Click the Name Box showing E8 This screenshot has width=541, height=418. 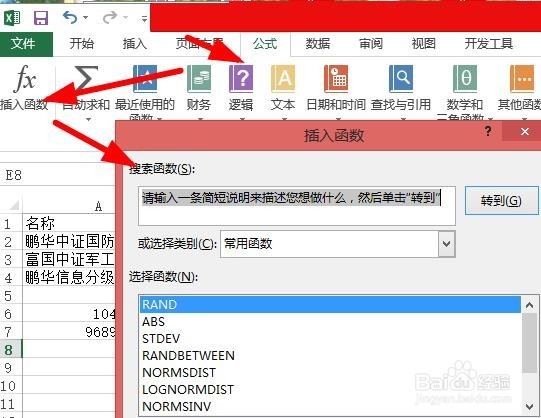tap(57, 175)
